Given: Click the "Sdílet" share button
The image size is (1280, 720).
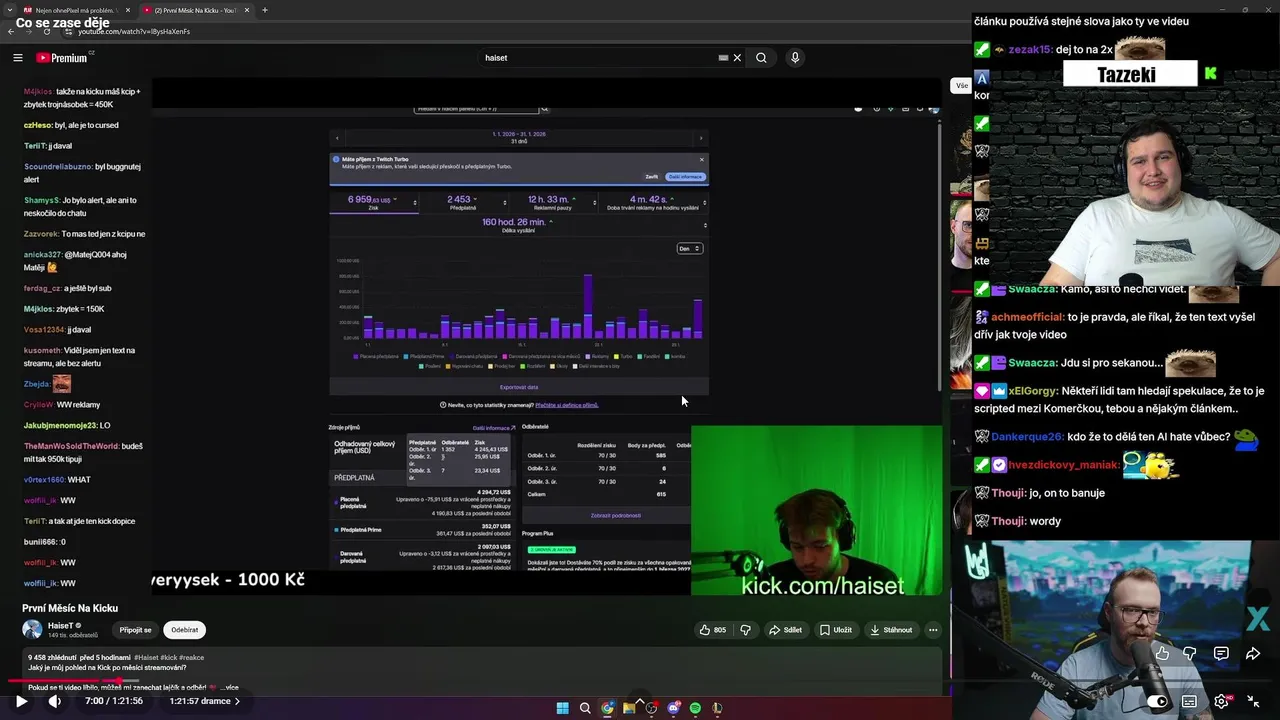Looking at the screenshot, I should pyautogui.click(x=785, y=630).
